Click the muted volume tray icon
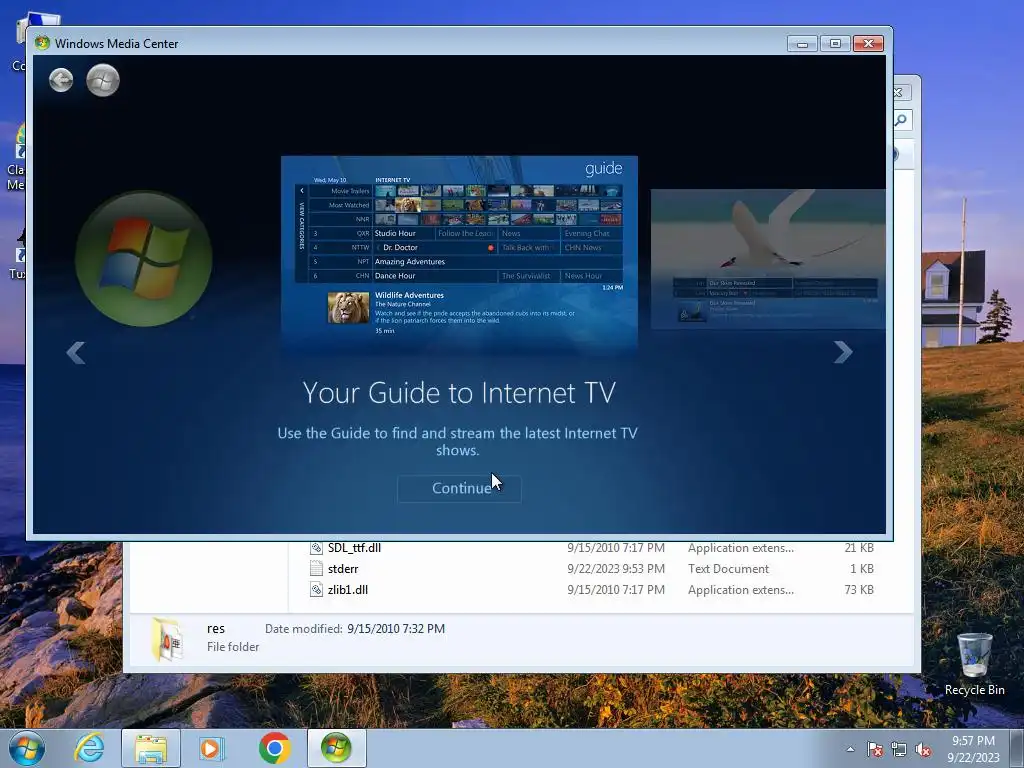The image size is (1024, 768). point(923,749)
